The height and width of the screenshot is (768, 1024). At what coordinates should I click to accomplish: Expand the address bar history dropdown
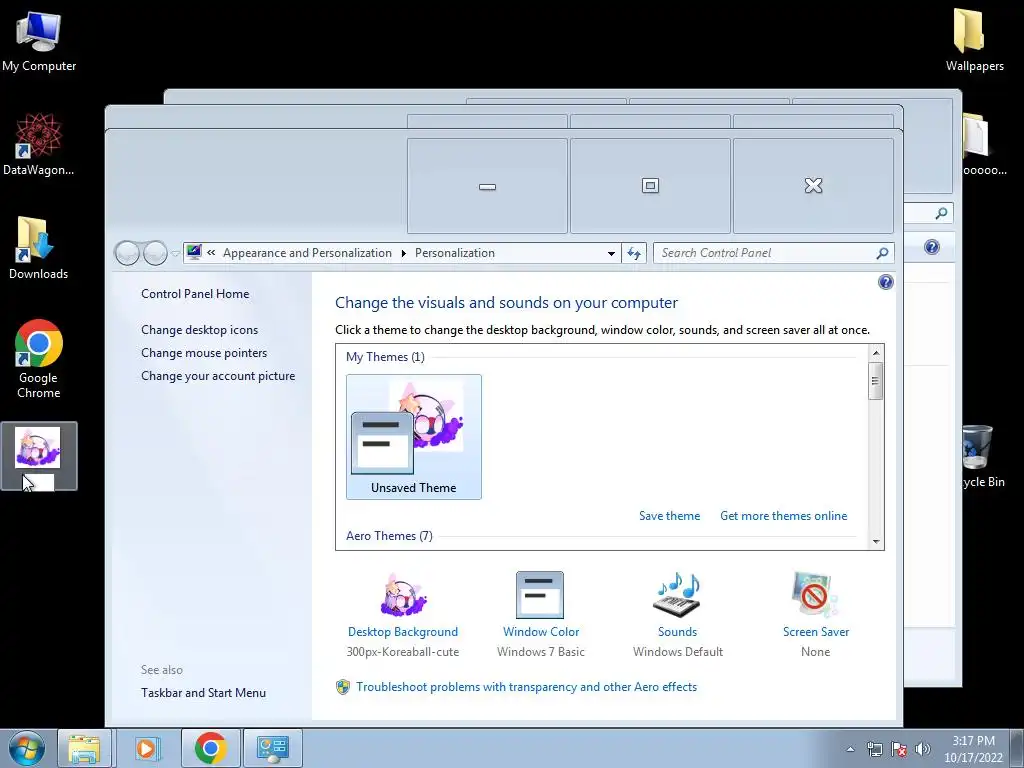coord(611,253)
